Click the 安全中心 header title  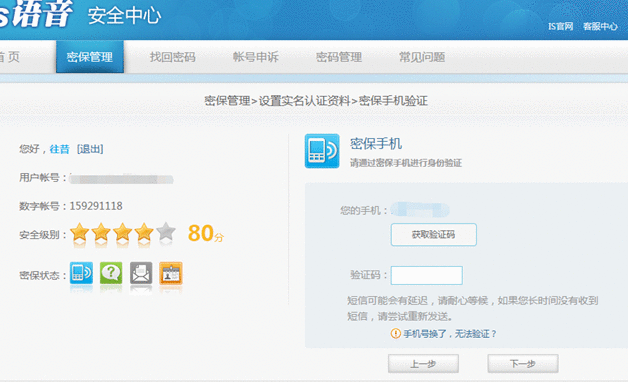125,16
